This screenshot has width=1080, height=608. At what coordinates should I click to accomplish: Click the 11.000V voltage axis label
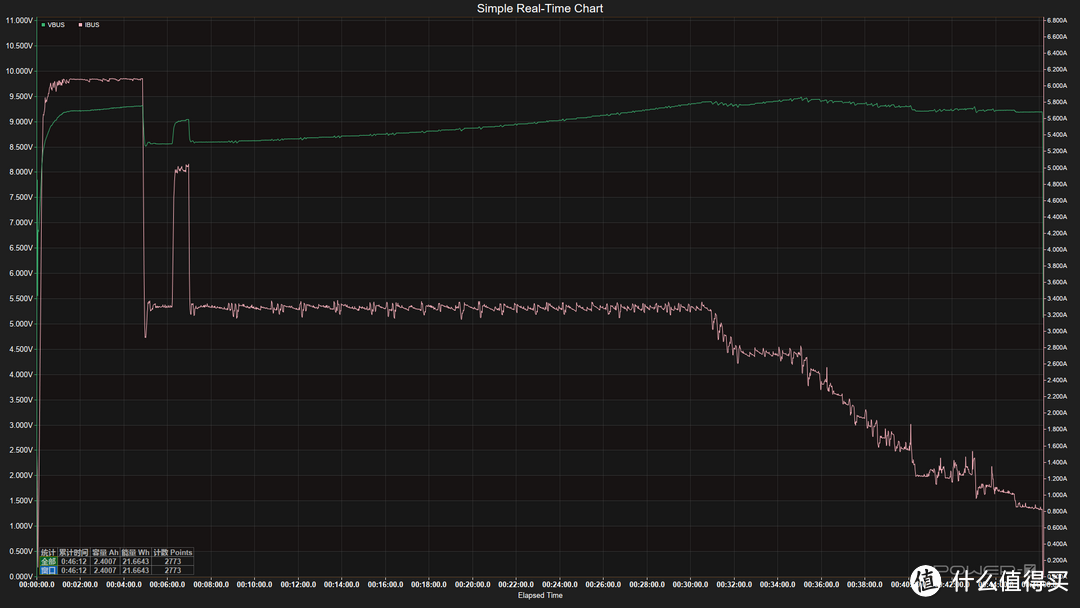(x=19, y=21)
